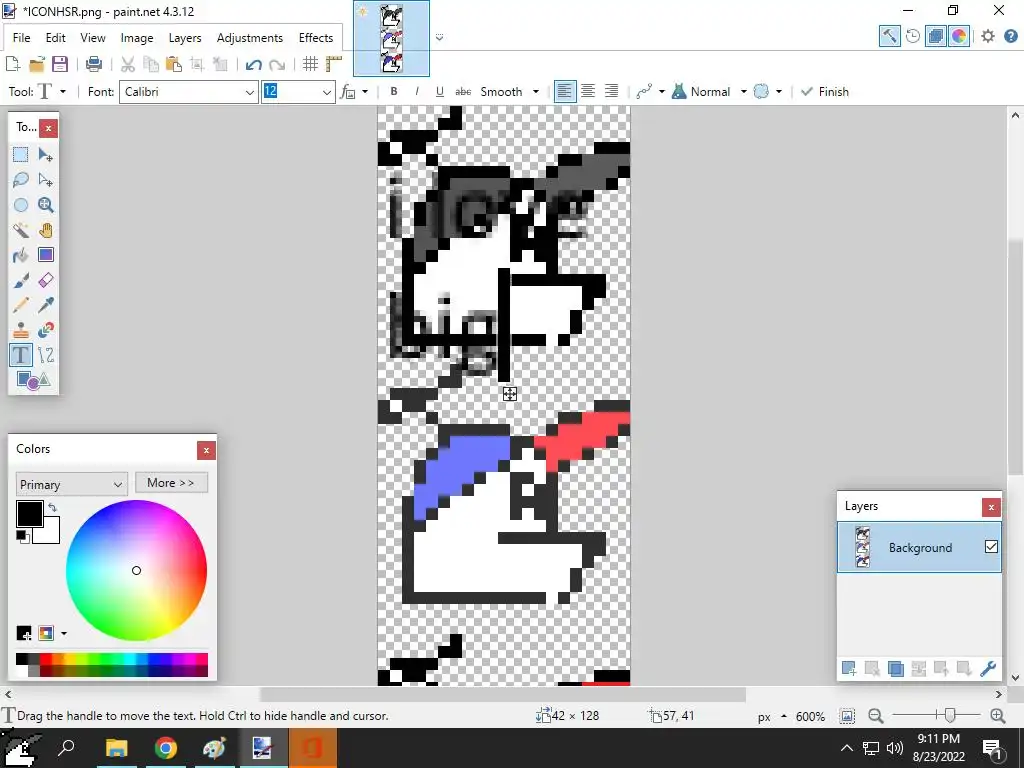Image resolution: width=1024 pixels, height=768 pixels.
Task: Click the Print icon
Action: click(x=94, y=64)
